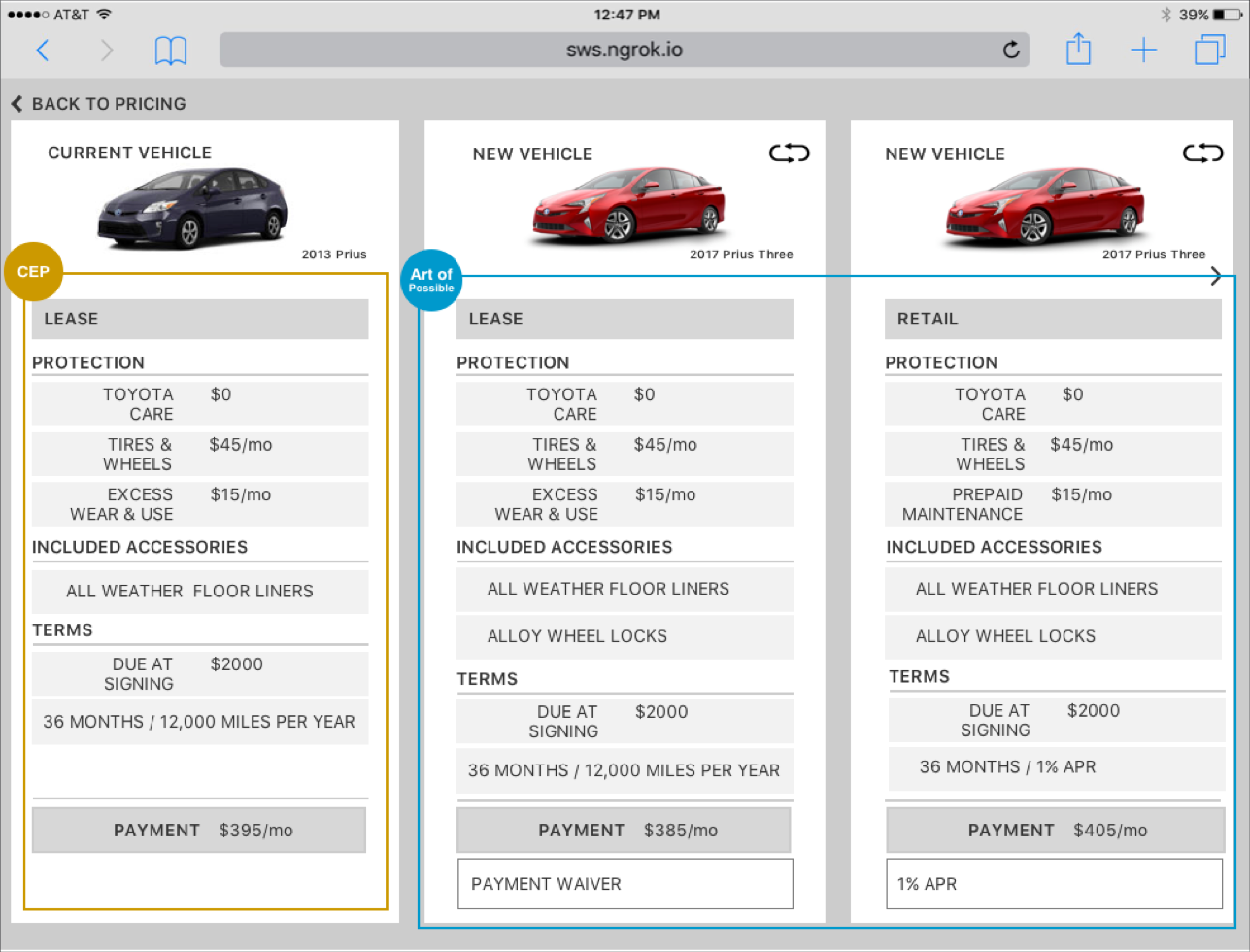Tap the swap icon on the new-vehicle Lease card
Screen dimensions: 1250x952
tap(789, 153)
